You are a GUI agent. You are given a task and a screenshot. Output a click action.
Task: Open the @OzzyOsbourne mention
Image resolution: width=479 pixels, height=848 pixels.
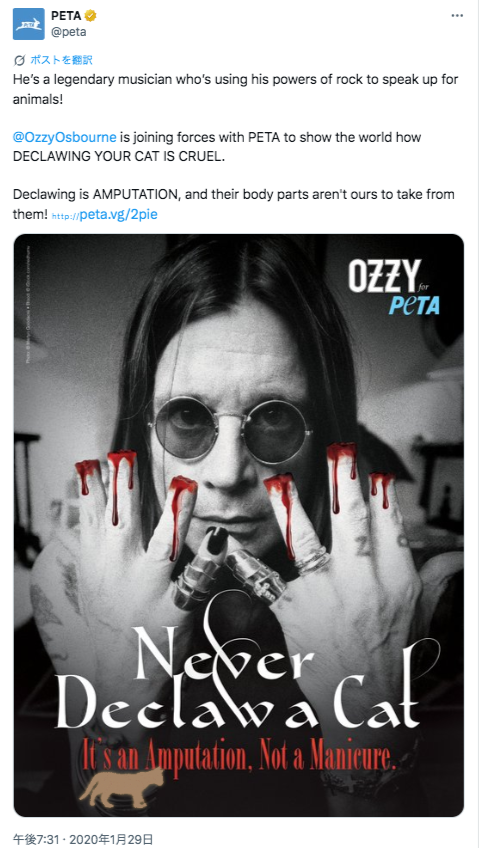64,137
